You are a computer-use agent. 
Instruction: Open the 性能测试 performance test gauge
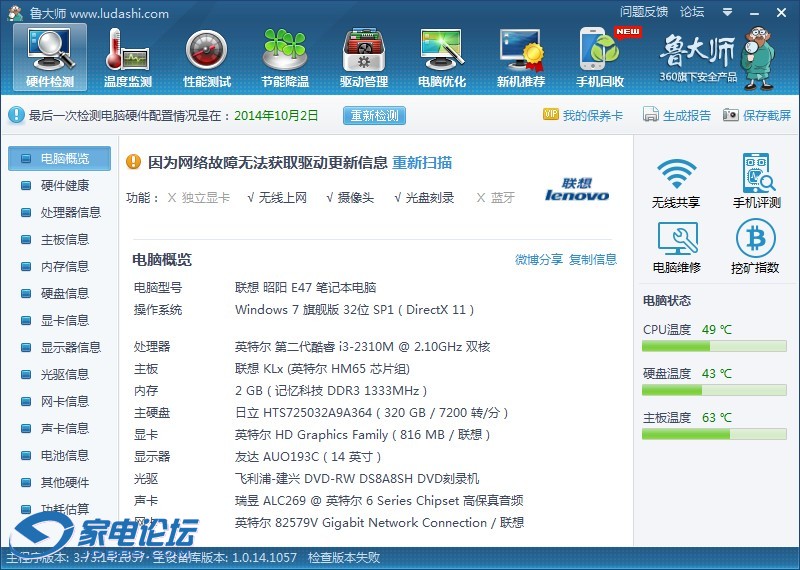(x=207, y=57)
